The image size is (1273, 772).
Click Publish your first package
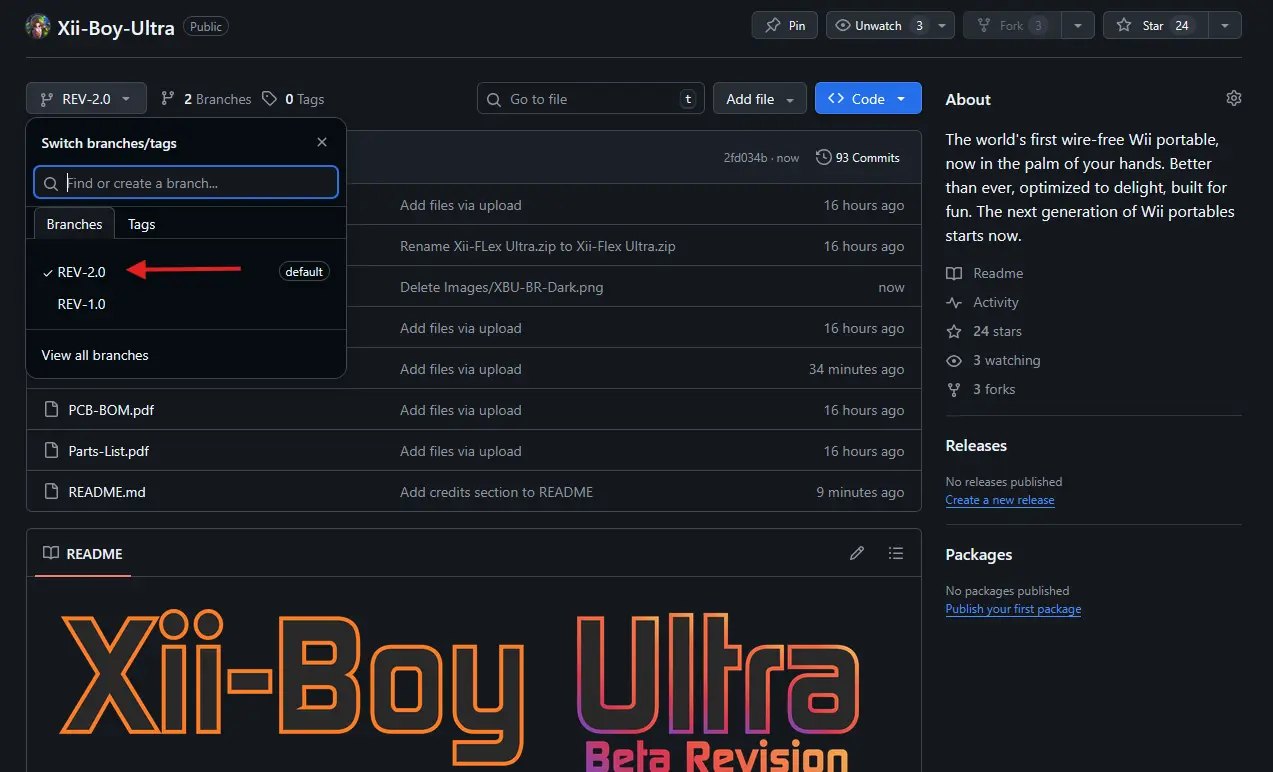pyautogui.click(x=1013, y=609)
